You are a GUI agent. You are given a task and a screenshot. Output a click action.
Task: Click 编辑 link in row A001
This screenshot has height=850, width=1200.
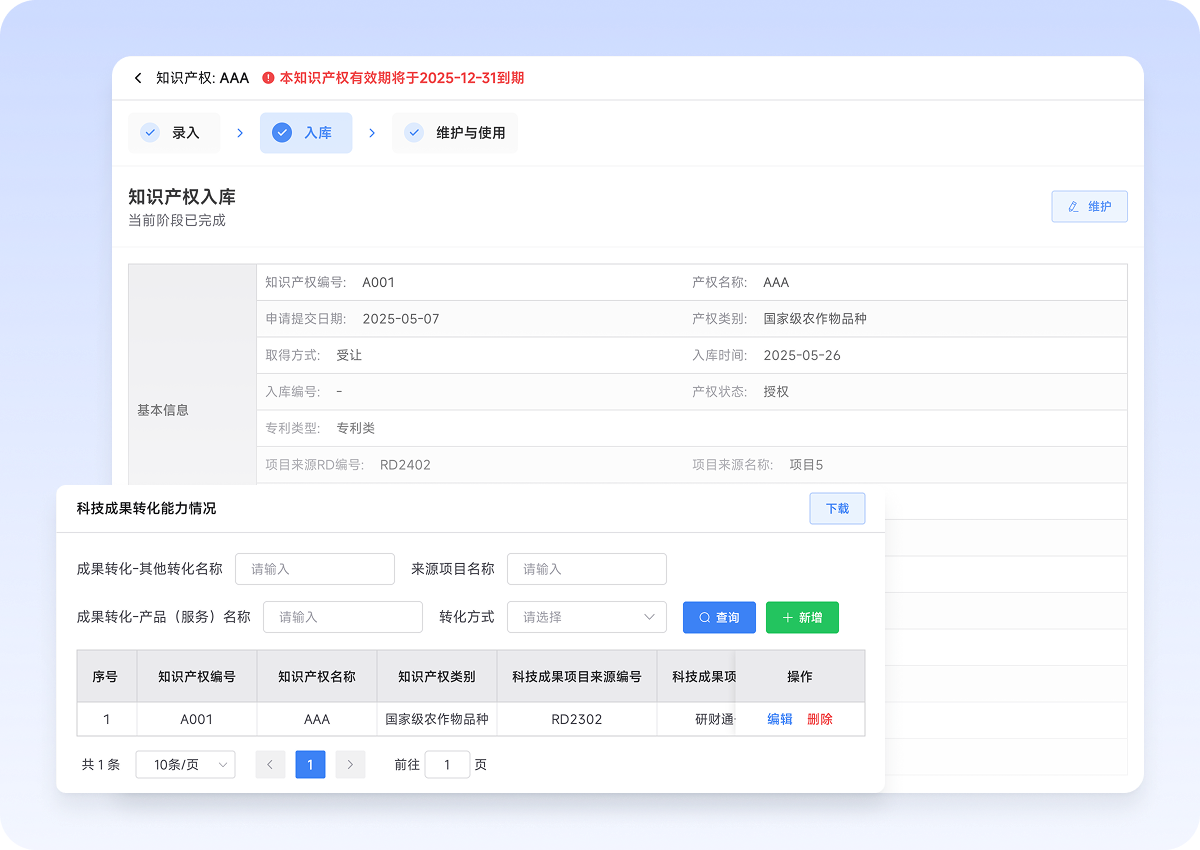[780, 719]
